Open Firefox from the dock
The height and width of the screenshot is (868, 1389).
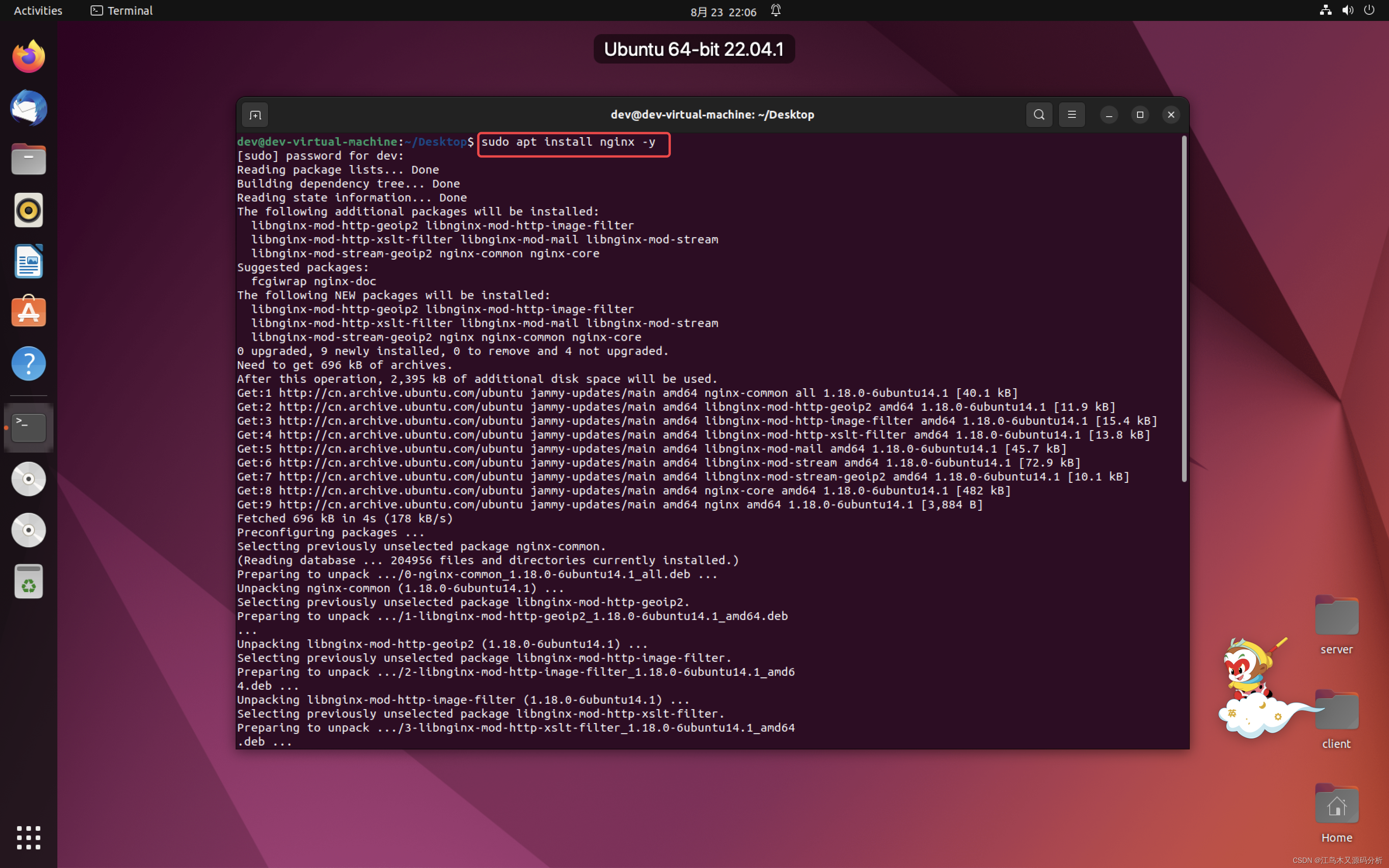[29, 56]
